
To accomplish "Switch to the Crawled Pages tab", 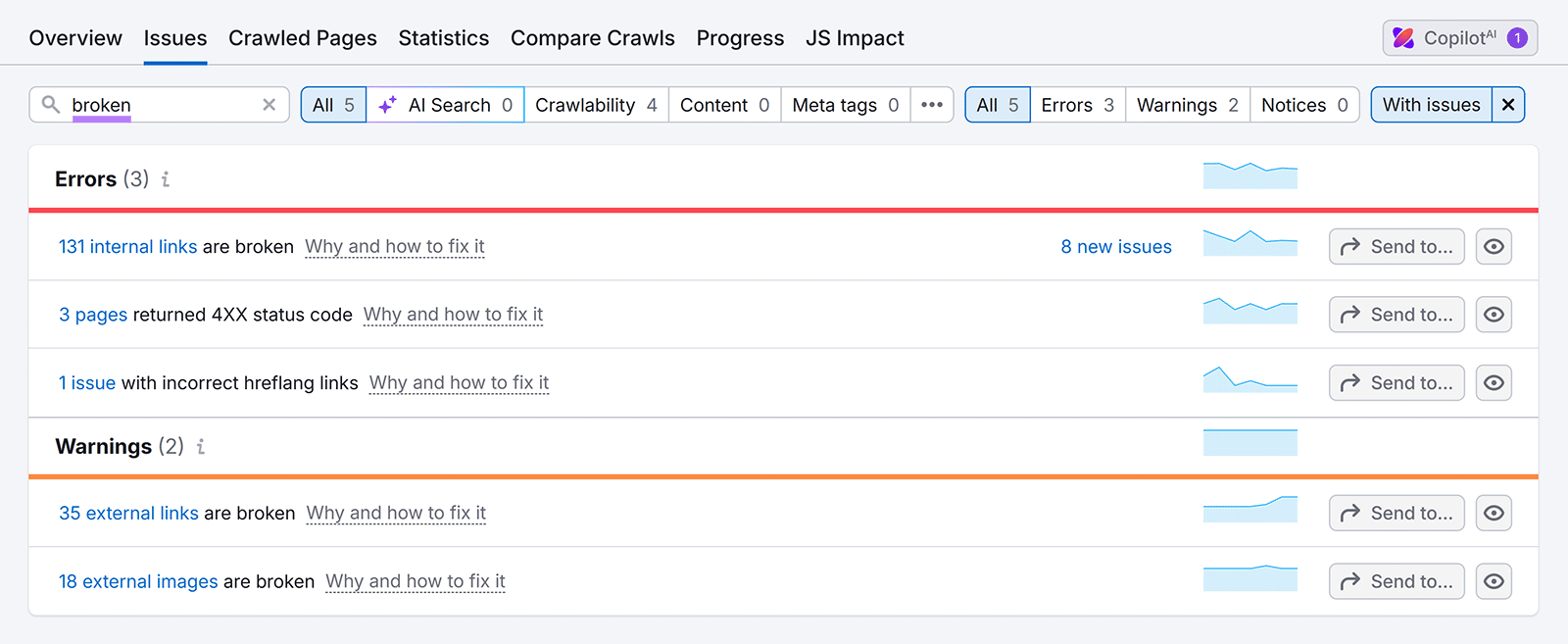I will pyautogui.click(x=302, y=38).
